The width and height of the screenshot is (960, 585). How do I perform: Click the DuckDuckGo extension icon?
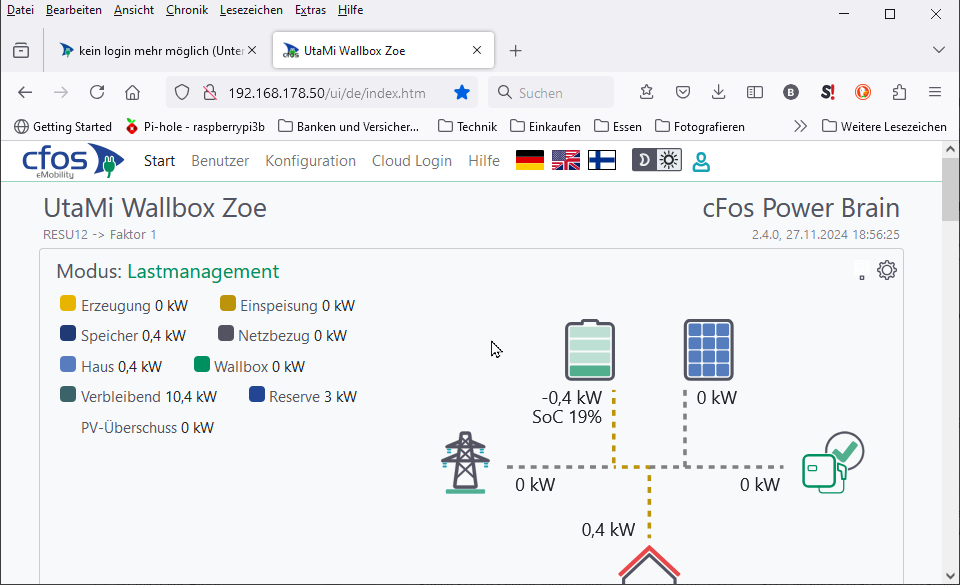pos(863,92)
